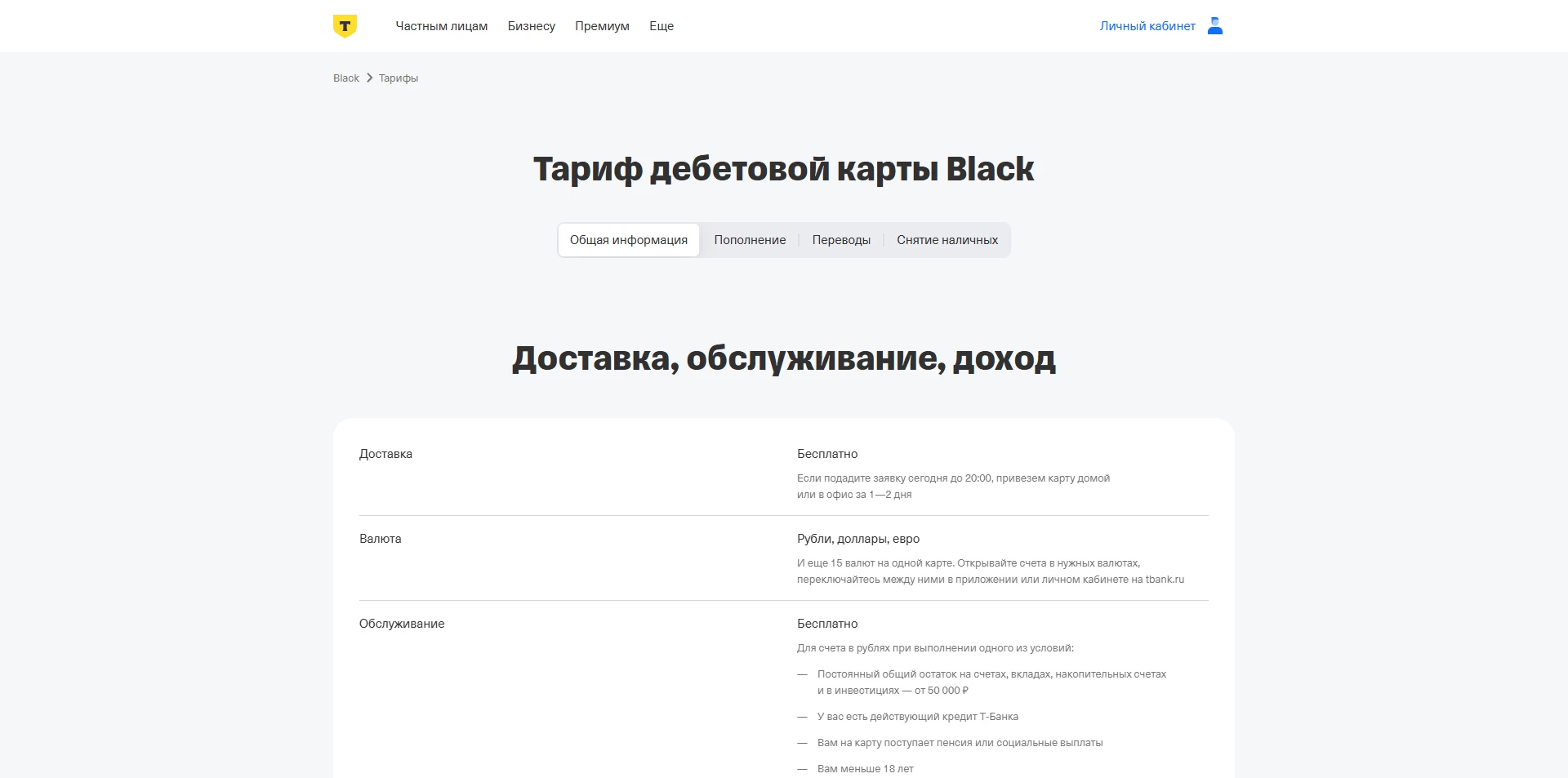
Task: Switch to the Пополнение tab
Action: coord(750,239)
